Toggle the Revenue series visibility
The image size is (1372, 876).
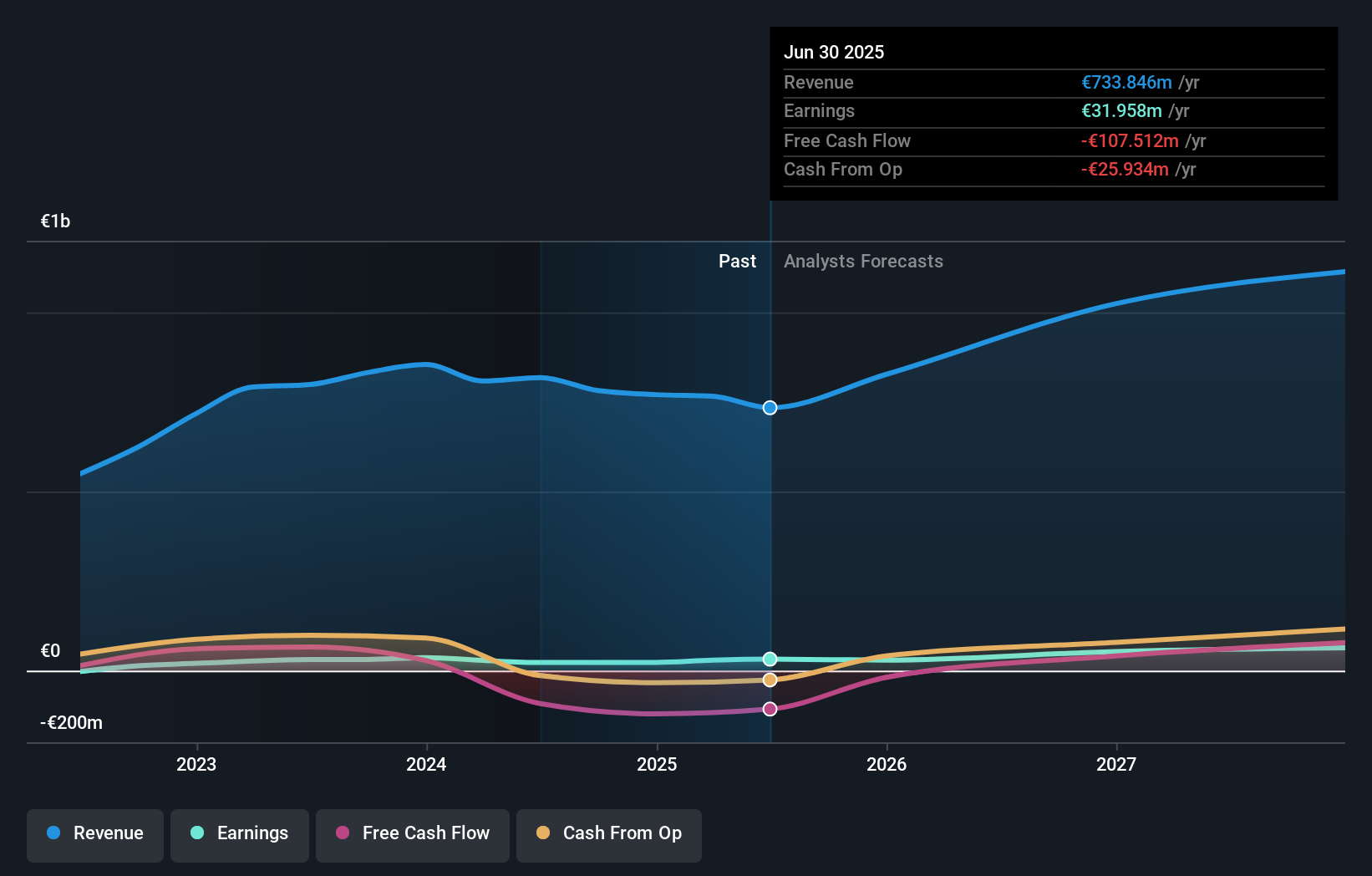point(94,833)
